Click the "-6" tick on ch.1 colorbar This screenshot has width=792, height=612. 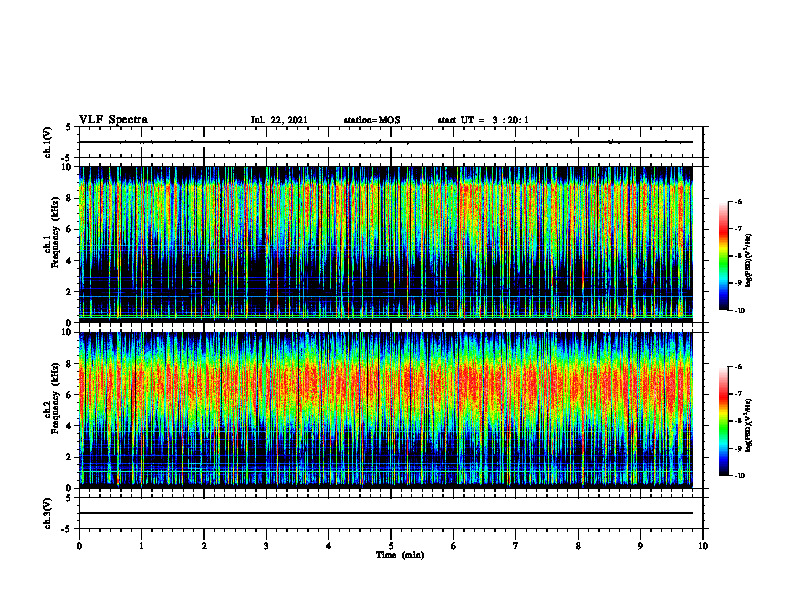point(739,201)
